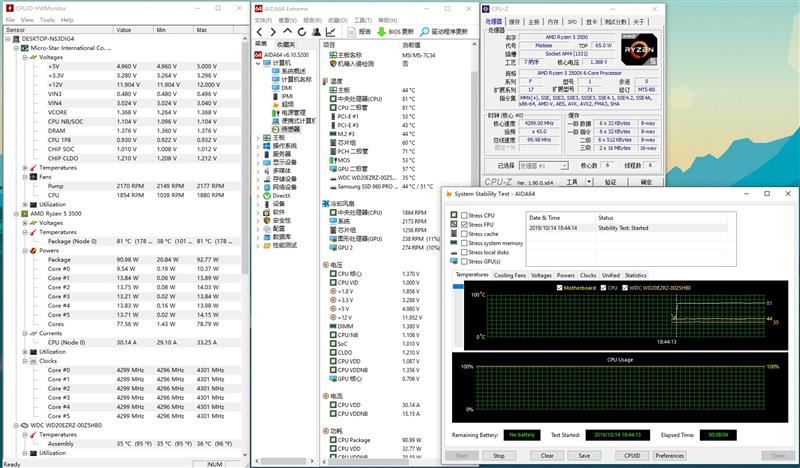Click the 验证 validate button in CPU-Z
Viewport: 800px width, 468px height.
(x=611, y=182)
